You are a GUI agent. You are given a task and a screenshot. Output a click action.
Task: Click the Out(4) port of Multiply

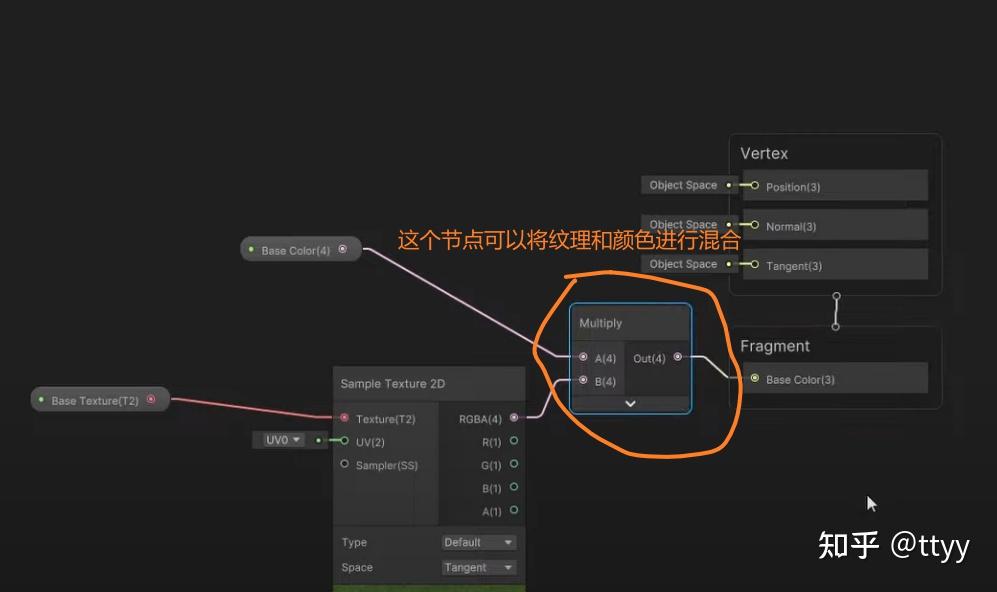pos(677,357)
